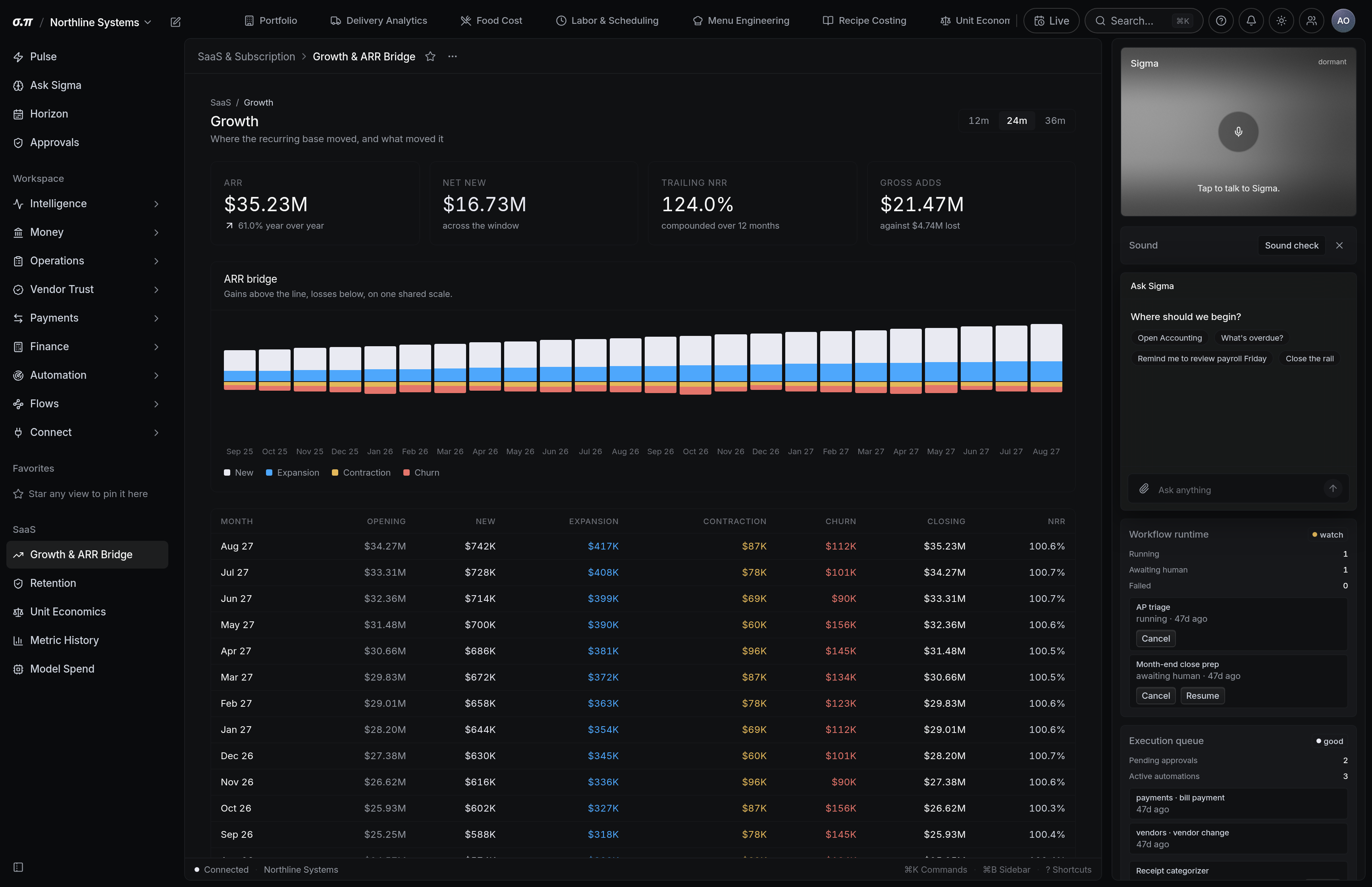Open notifications bell
Screen dimensions: 1372x887
pyautogui.click(x=1251, y=21)
